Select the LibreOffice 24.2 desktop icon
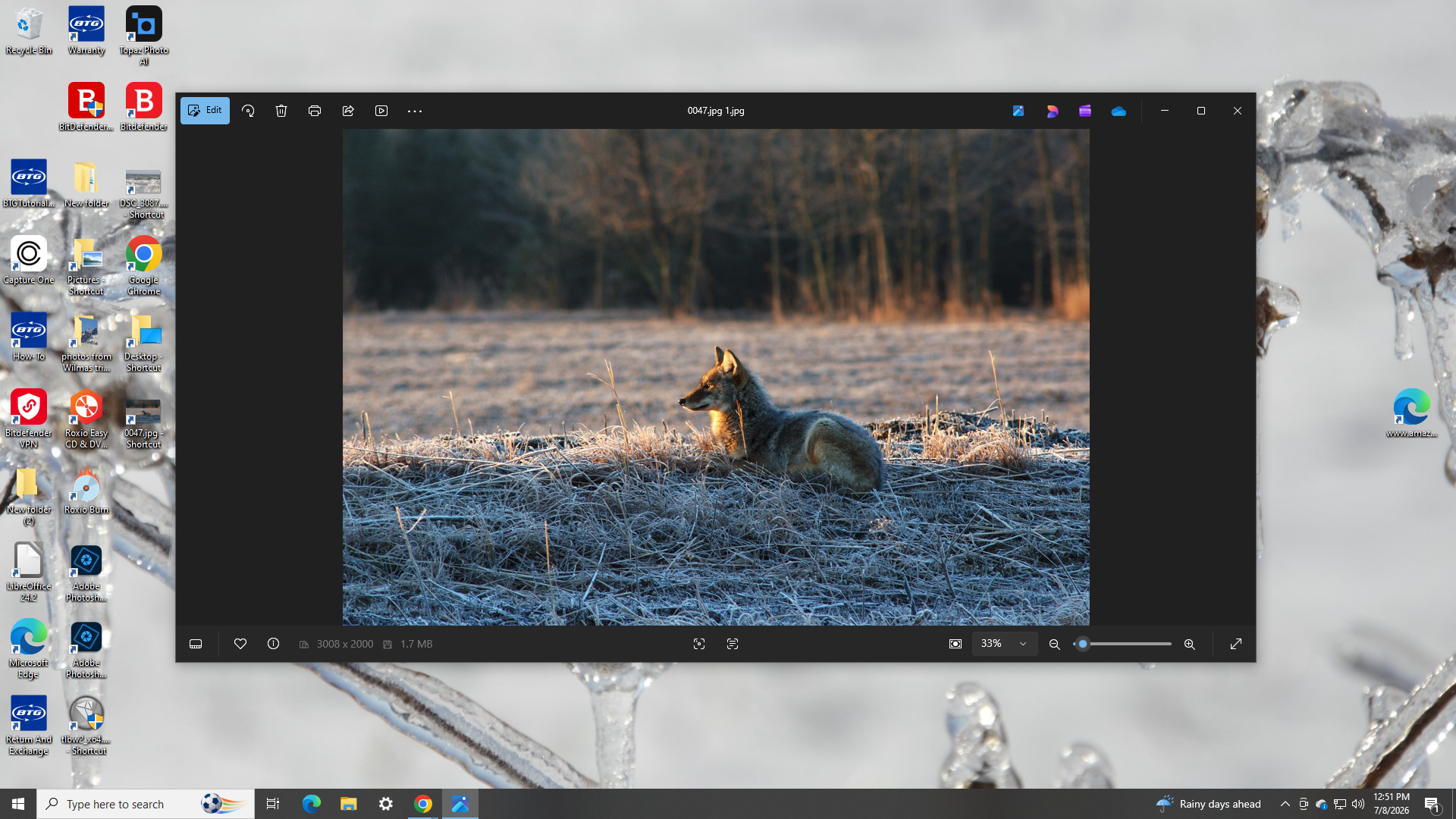The height and width of the screenshot is (819, 1456). tap(29, 572)
